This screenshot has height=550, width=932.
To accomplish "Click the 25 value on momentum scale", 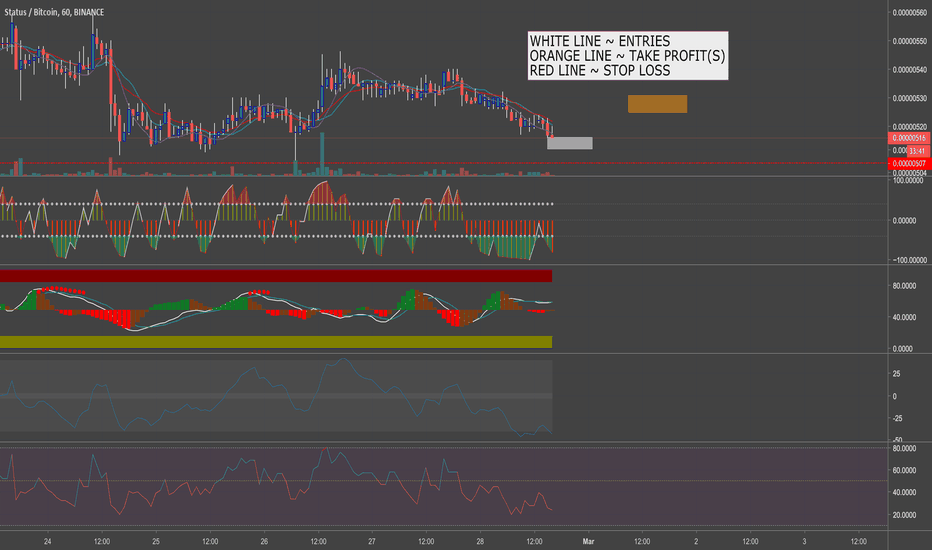I will coord(896,374).
